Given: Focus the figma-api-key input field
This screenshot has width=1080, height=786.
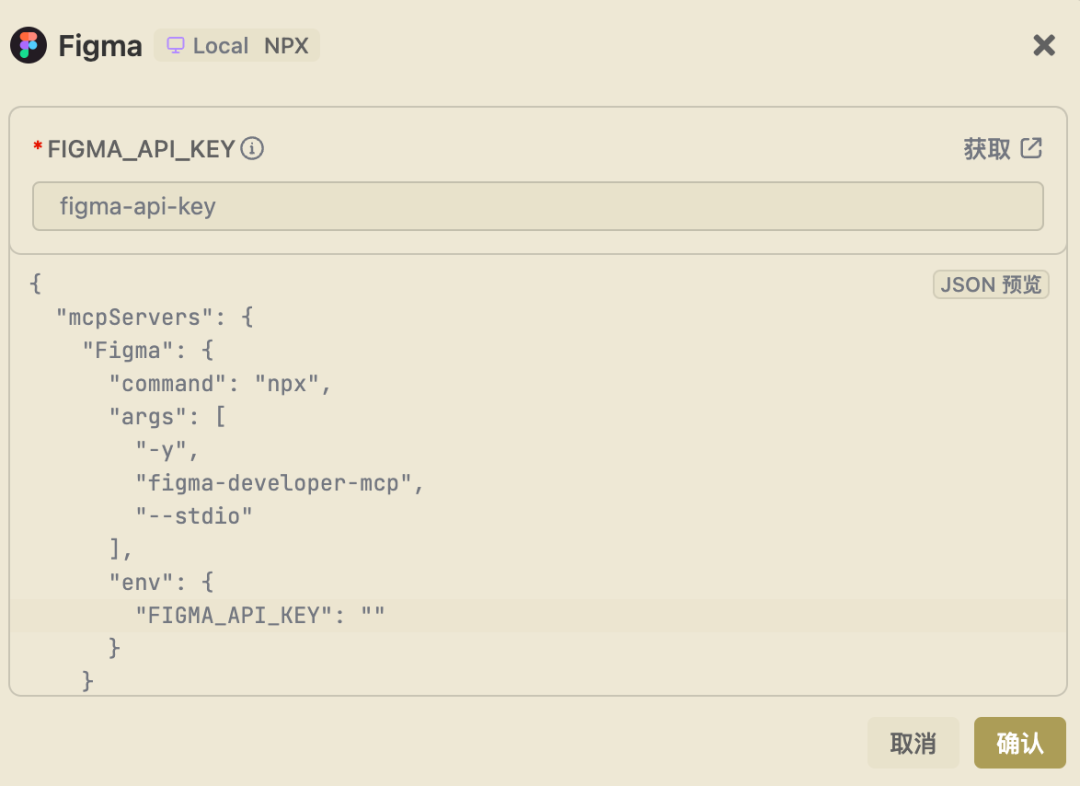Looking at the screenshot, I should pos(538,207).
